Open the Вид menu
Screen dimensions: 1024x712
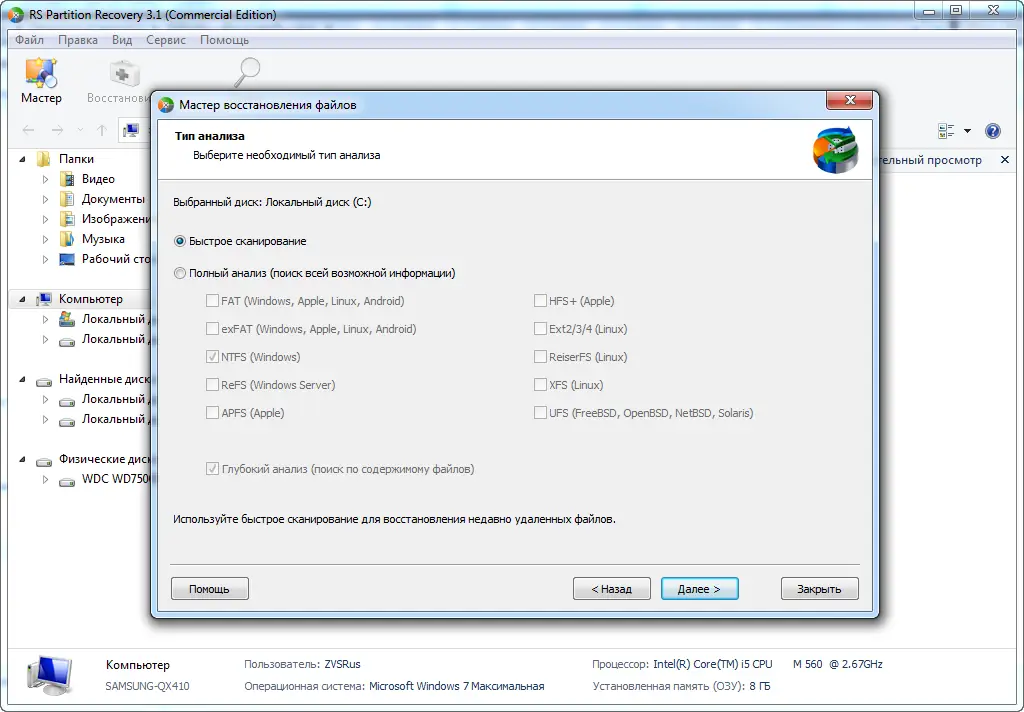point(122,40)
